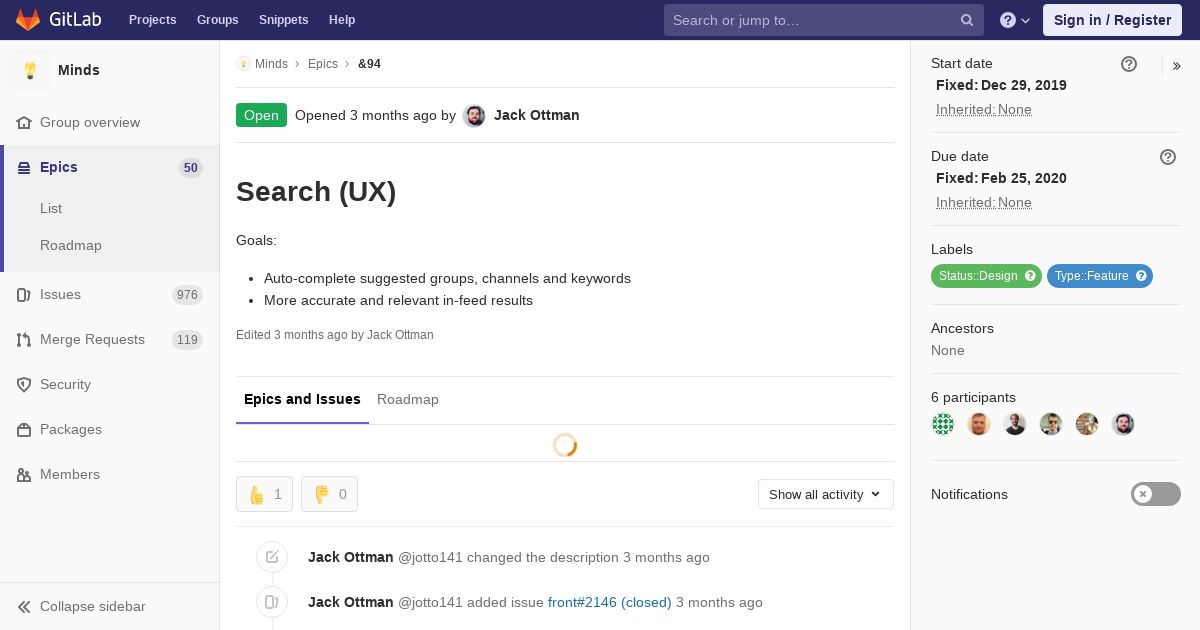This screenshot has width=1200, height=630.
Task: Click the Sign in / Register button
Action: click(1112, 20)
